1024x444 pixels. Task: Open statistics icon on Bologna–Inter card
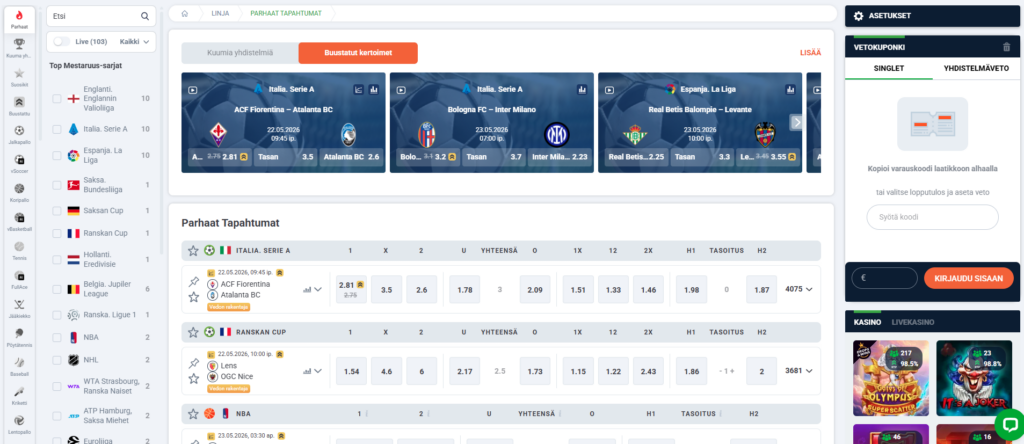pyautogui.click(x=582, y=89)
